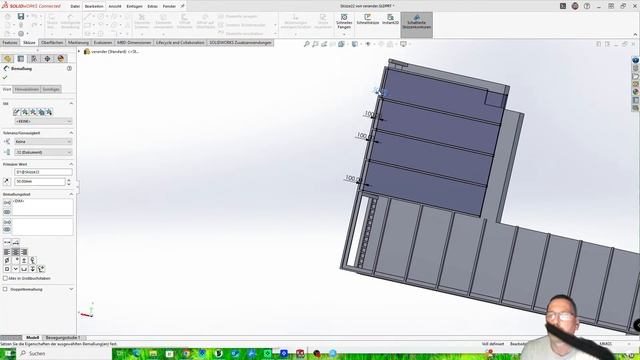This screenshot has width=640, height=360.
Task: Switch to SOLIDWORKS Zusatzanwendungen tab
Action: [240, 42]
